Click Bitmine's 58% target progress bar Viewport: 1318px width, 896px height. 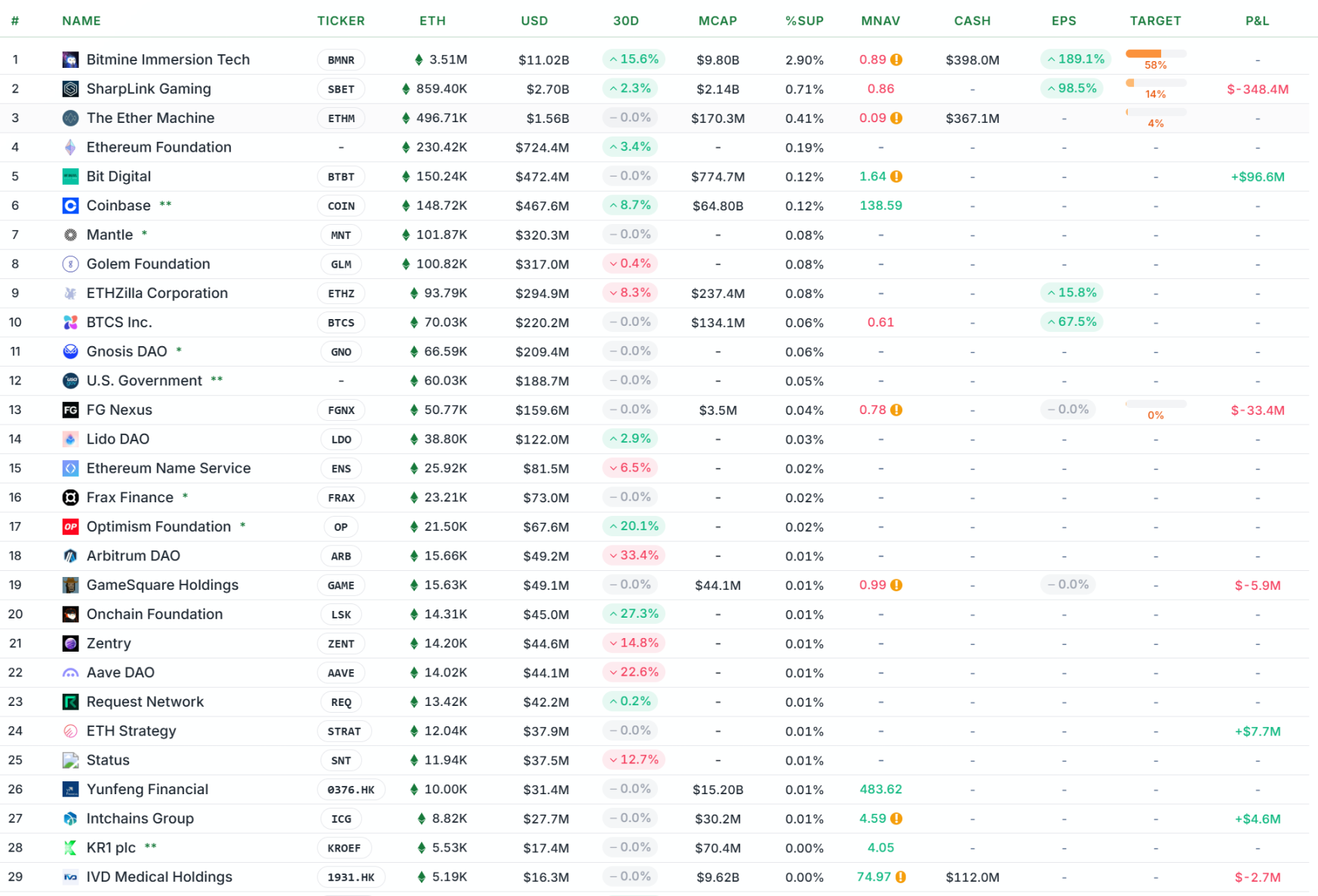point(1155,54)
